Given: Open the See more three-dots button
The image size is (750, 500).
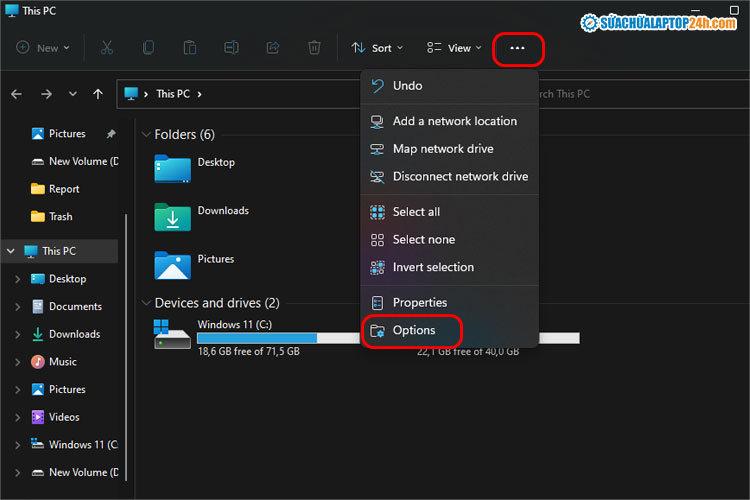Looking at the screenshot, I should point(518,48).
